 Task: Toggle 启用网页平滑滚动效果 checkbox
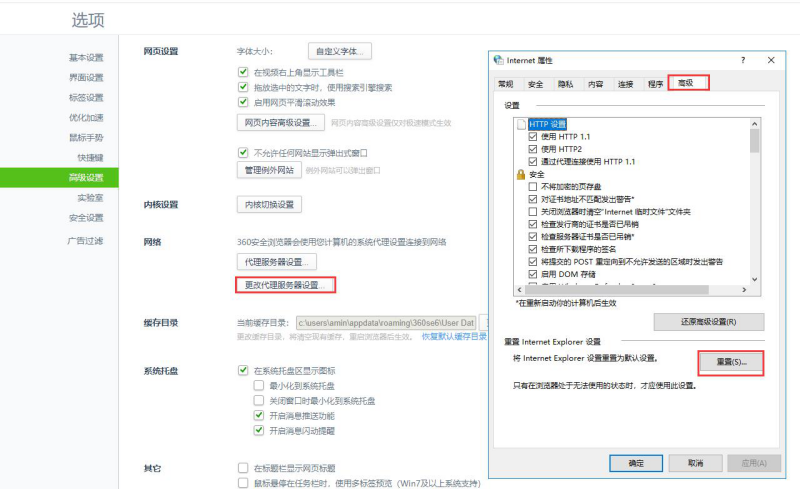click(243, 101)
